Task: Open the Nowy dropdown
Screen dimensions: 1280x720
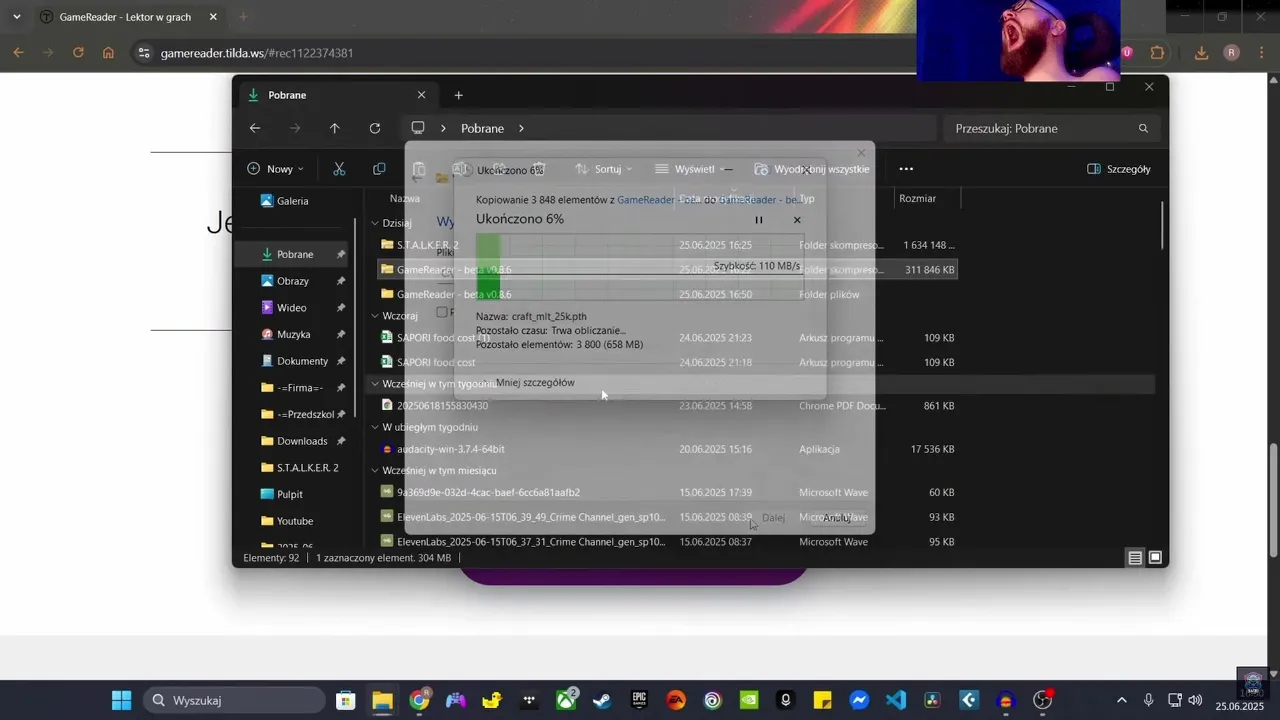Action: coord(275,169)
